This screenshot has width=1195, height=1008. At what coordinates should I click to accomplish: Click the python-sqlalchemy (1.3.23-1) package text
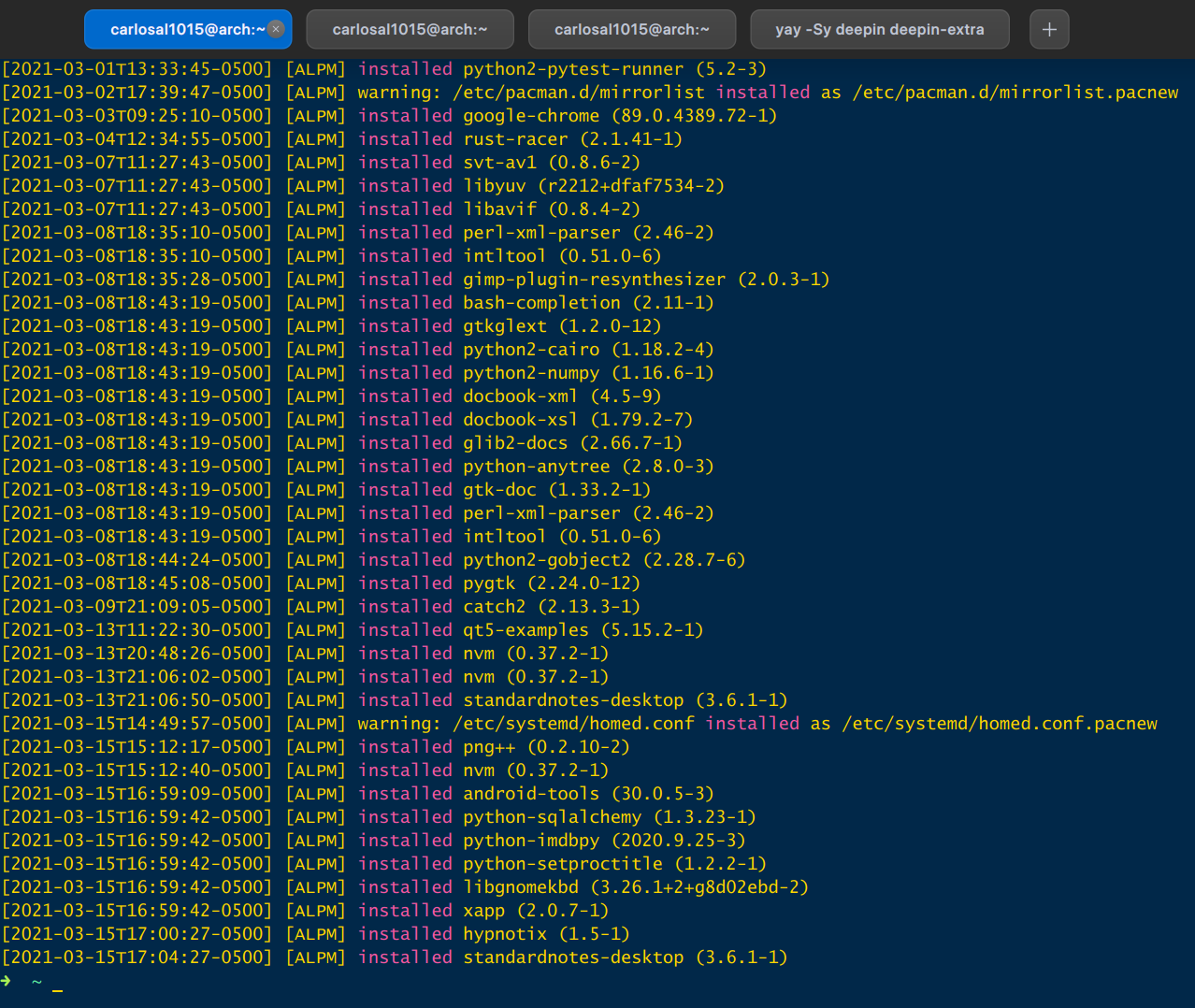610,817
